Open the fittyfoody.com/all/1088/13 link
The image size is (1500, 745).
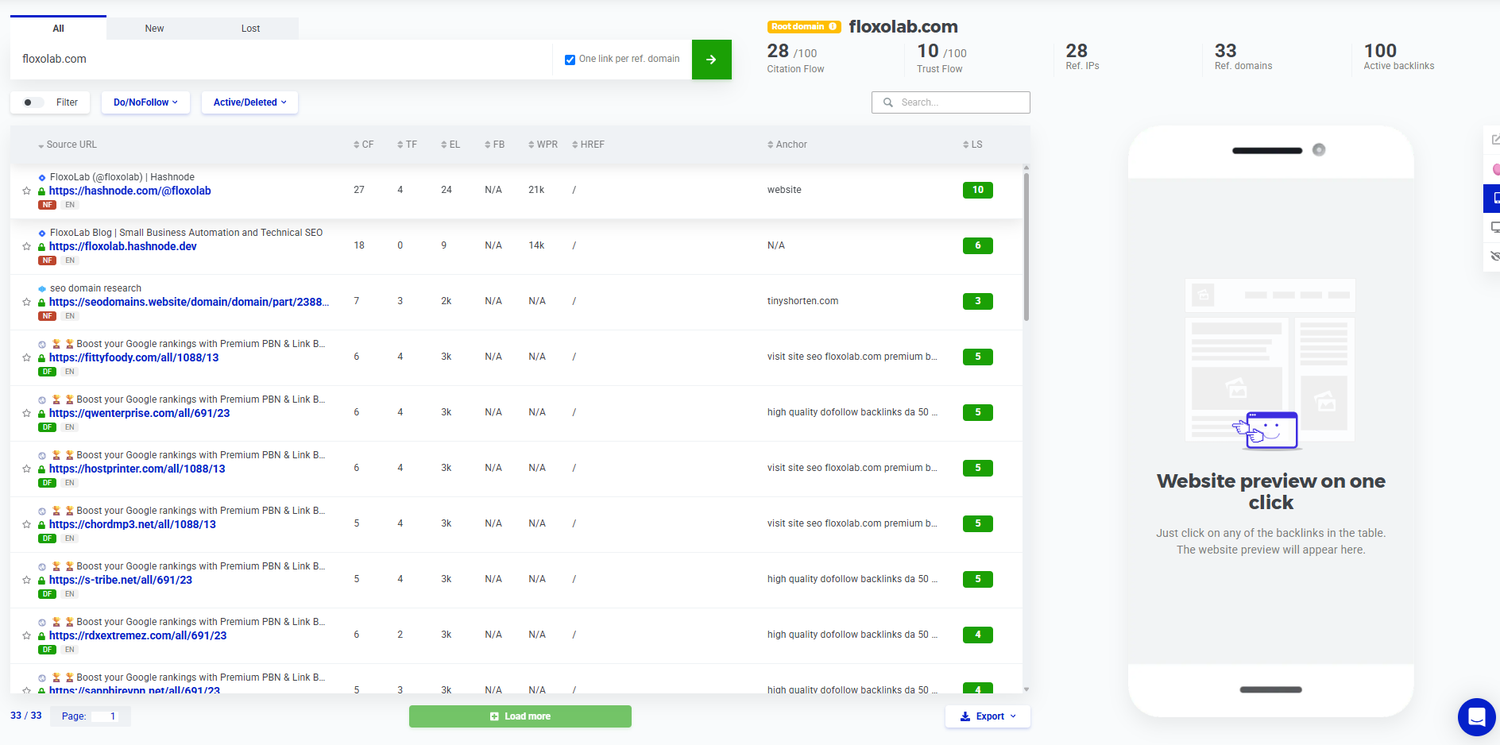[x=134, y=358]
